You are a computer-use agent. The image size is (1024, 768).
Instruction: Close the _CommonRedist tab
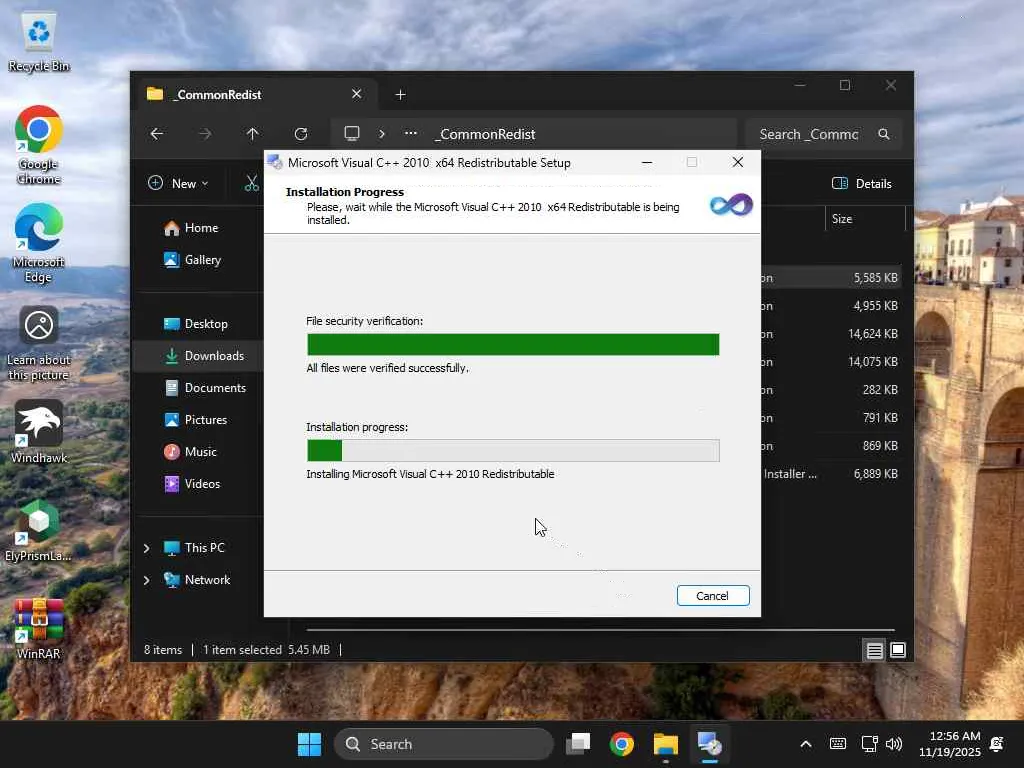(357, 94)
